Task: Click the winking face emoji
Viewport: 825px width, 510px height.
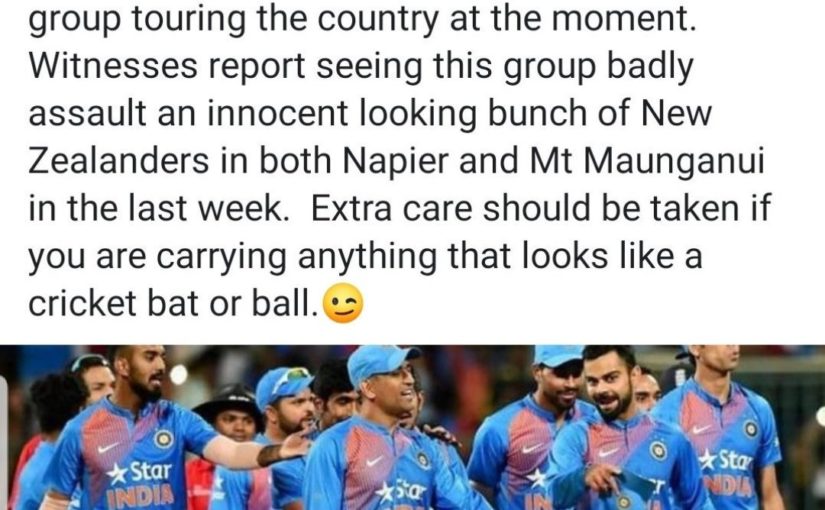Action: (343, 304)
